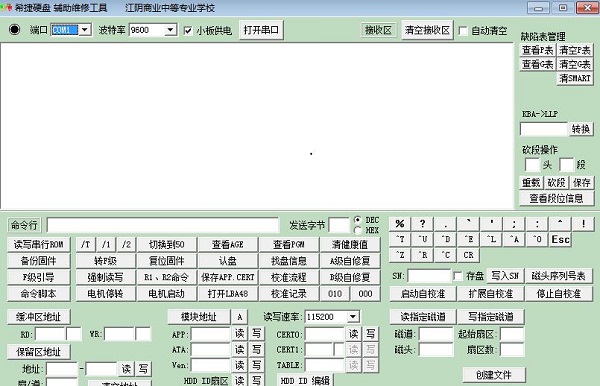Click 写入SN button
This screenshot has height=386, width=600.
505,276
